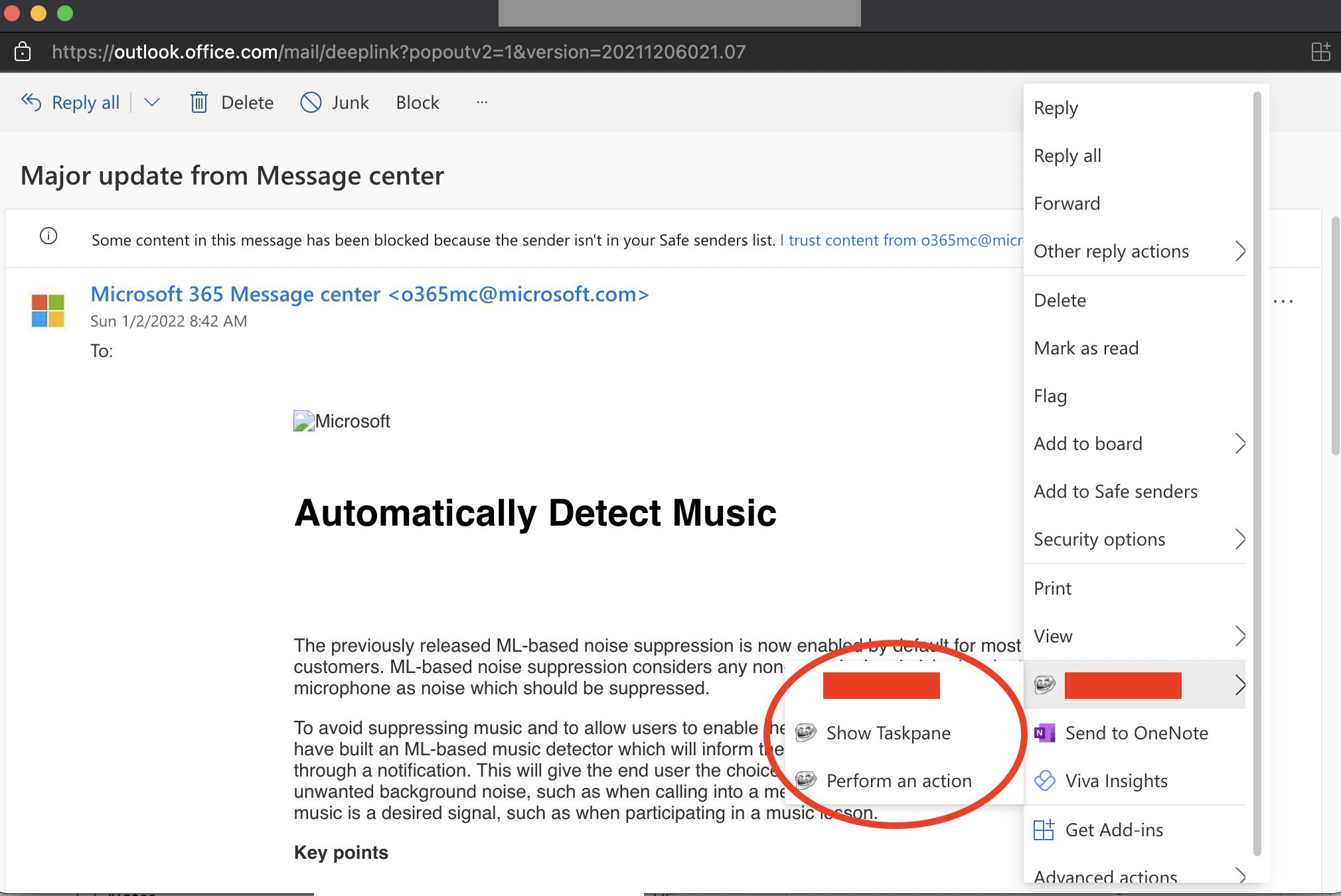Click the Get Add-ins grid icon

(1044, 830)
